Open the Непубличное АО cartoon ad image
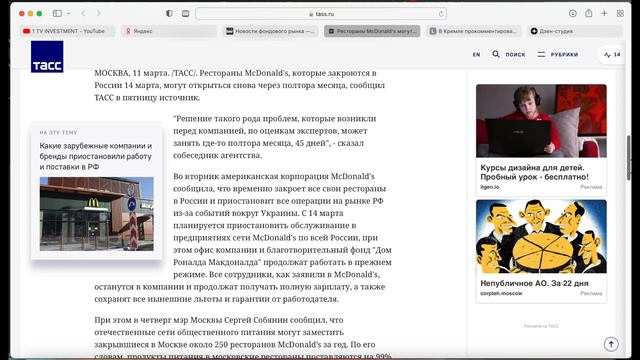640x360 pixels. pyautogui.click(x=541, y=236)
